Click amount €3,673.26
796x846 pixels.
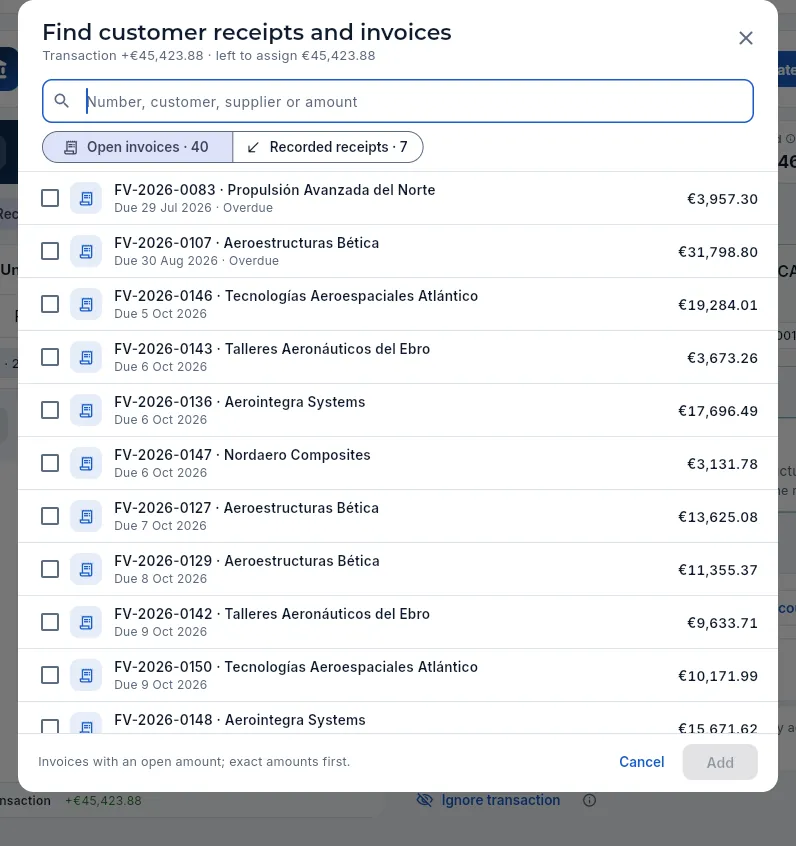(x=722, y=358)
